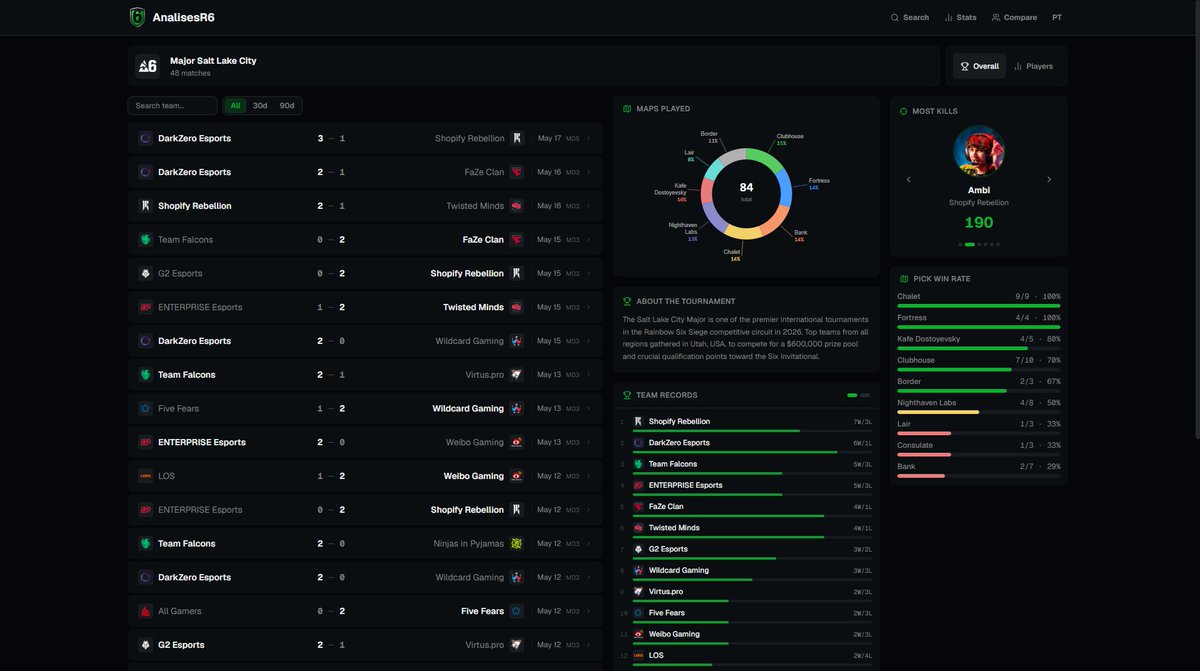This screenshot has width=1200, height=671.
Task: Switch to second Team Records page pill
Action: point(865,395)
